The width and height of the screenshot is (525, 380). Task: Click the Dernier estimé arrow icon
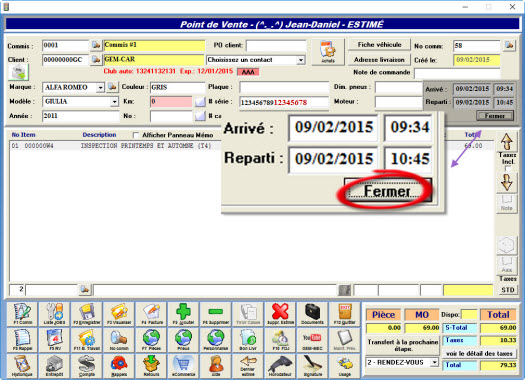pos(248,366)
